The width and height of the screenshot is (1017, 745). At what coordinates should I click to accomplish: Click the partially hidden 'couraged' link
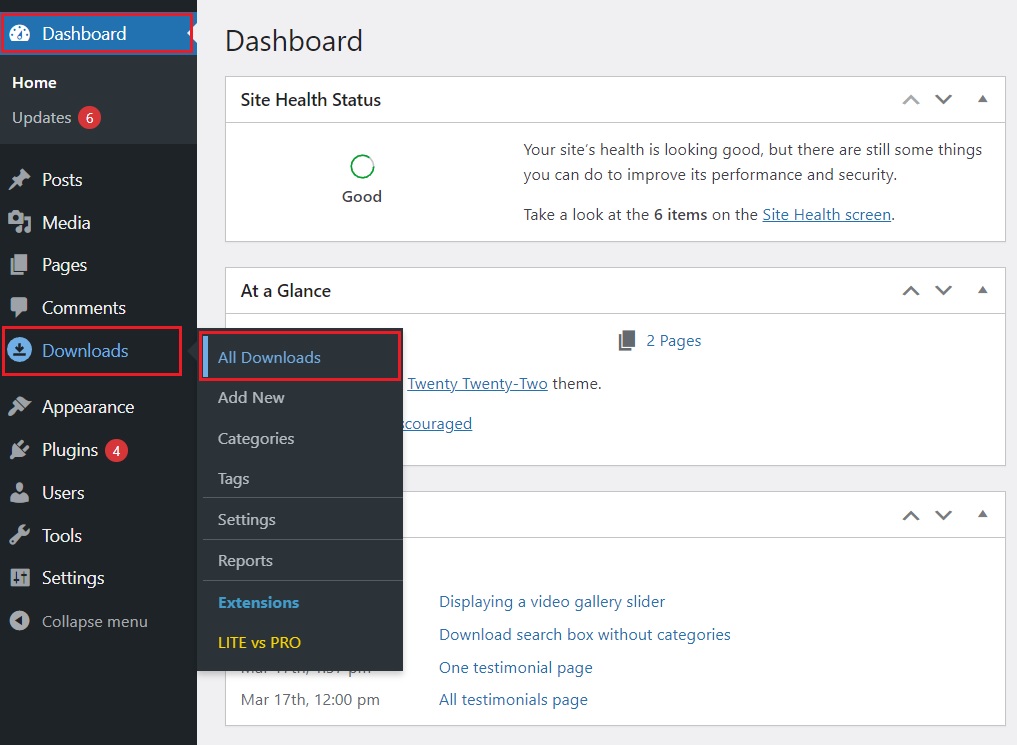pyautogui.click(x=437, y=423)
